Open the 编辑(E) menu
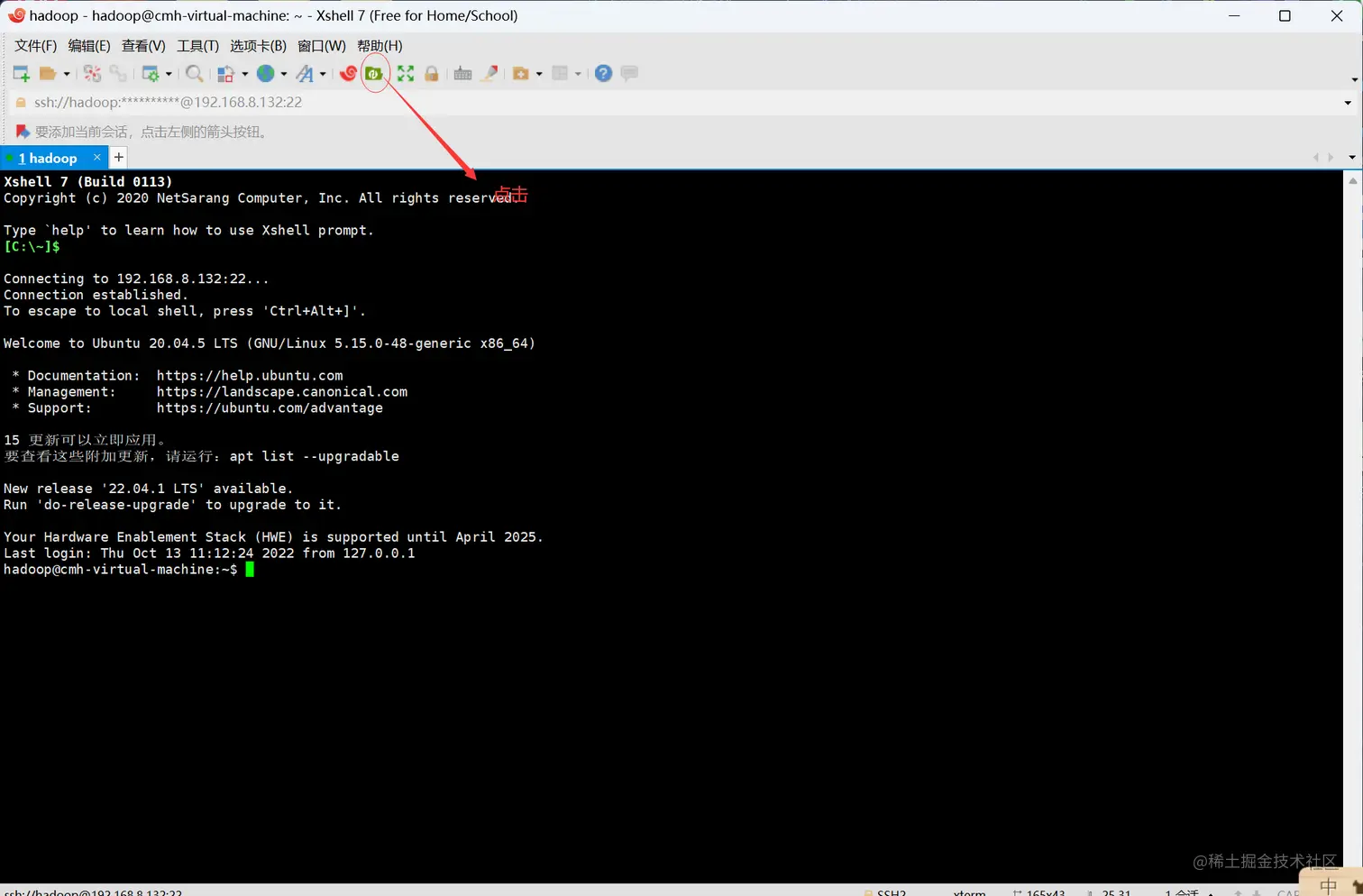 [89, 46]
